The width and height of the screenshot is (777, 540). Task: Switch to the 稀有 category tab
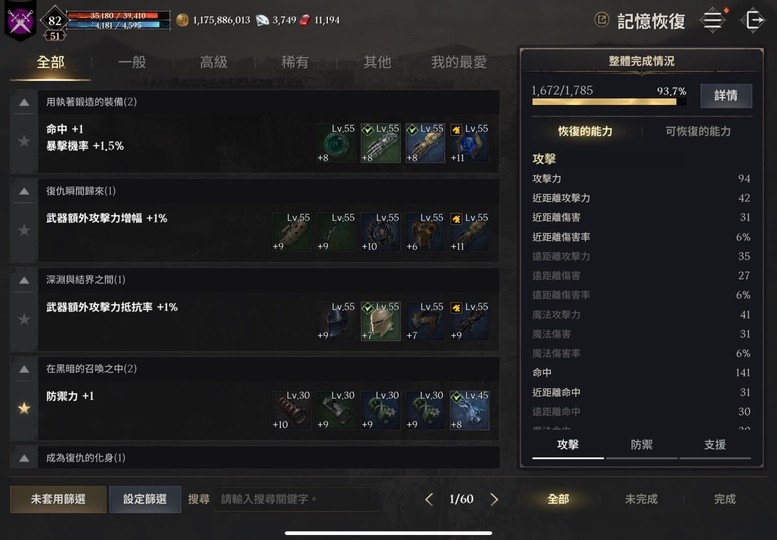pos(295,62)
